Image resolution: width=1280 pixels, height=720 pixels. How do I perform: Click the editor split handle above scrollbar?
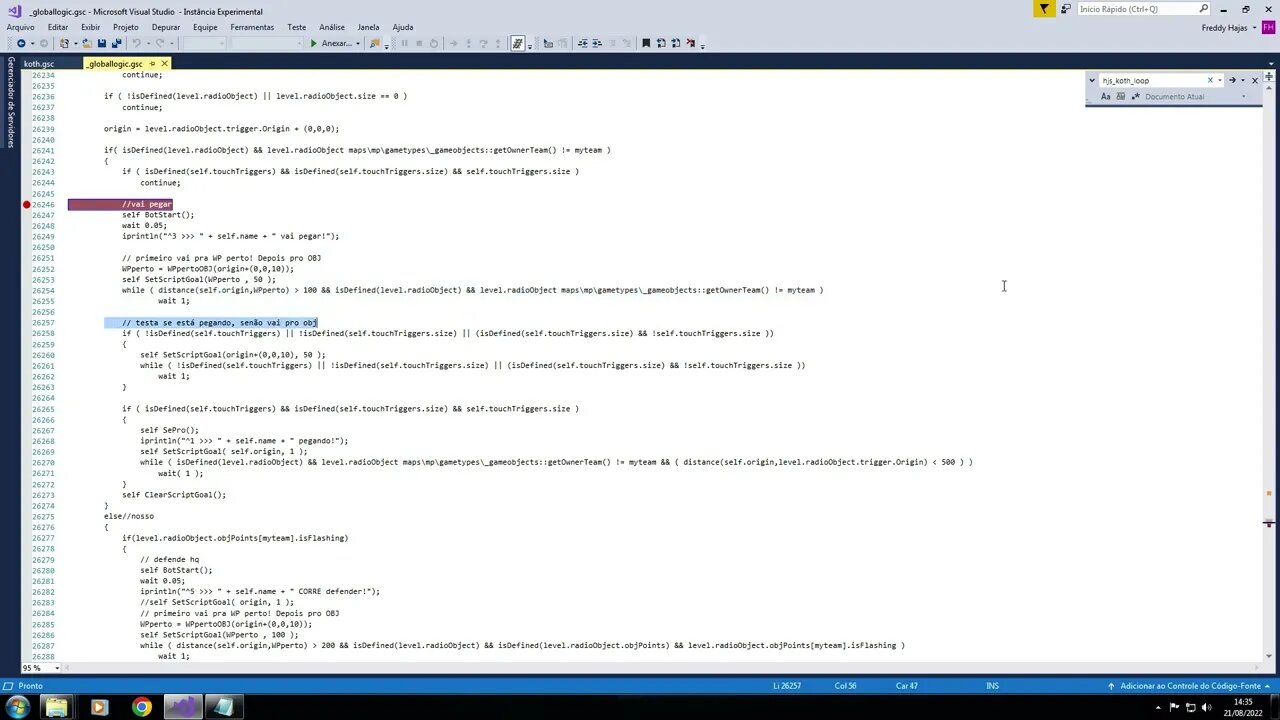(1269, 77)
